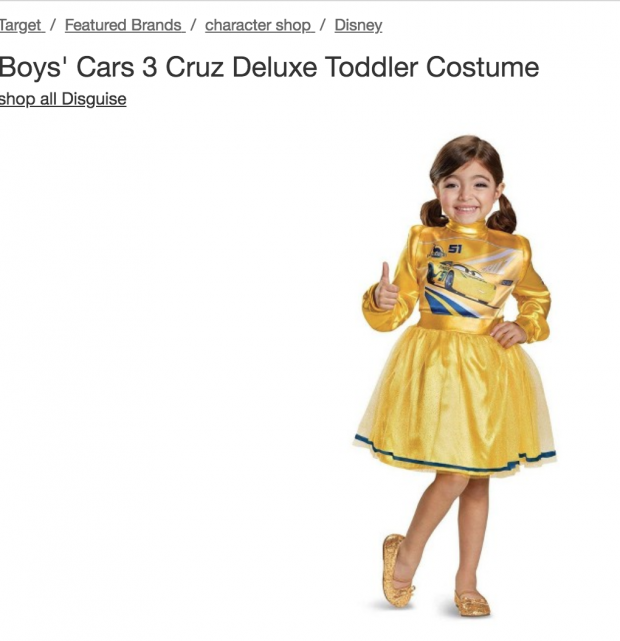Click the number 51 on the costume
This screenshot has height=641, width=620.
(454, 249)
